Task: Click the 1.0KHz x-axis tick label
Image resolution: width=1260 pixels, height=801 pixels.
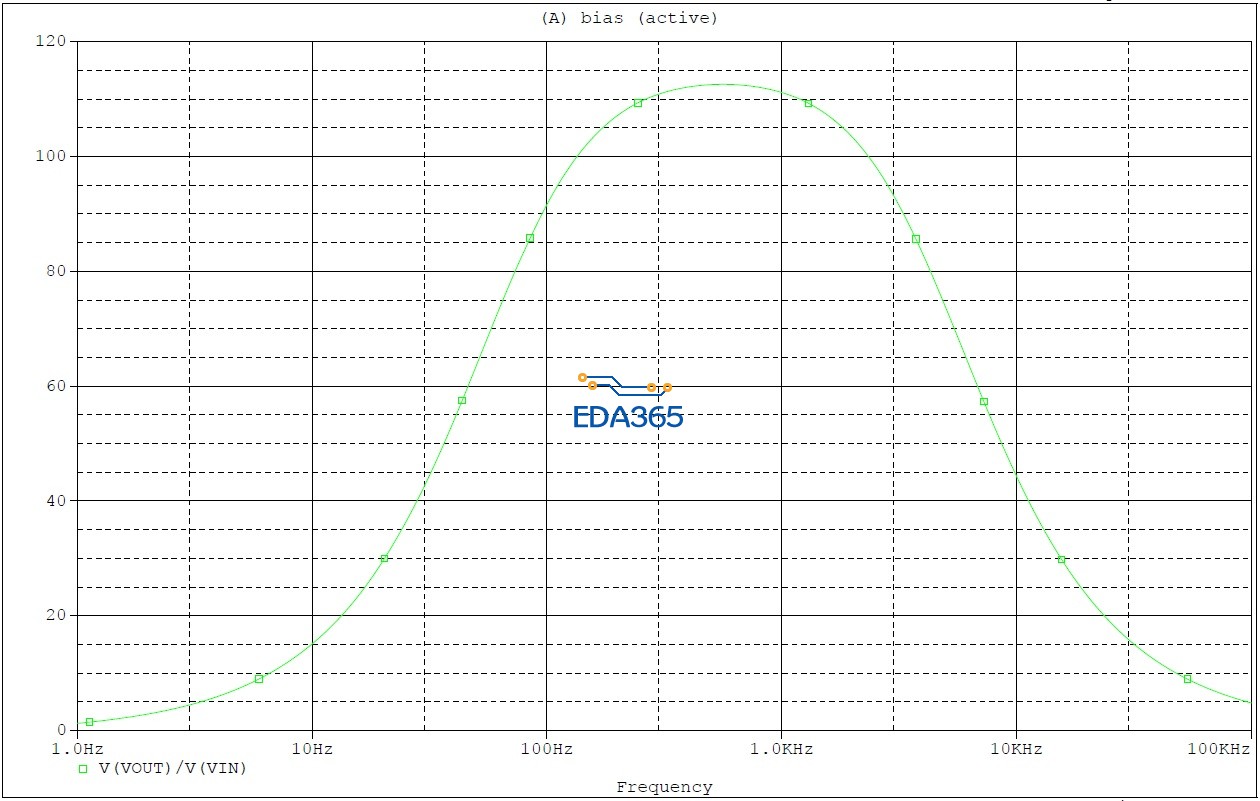Action: (781, 749)
